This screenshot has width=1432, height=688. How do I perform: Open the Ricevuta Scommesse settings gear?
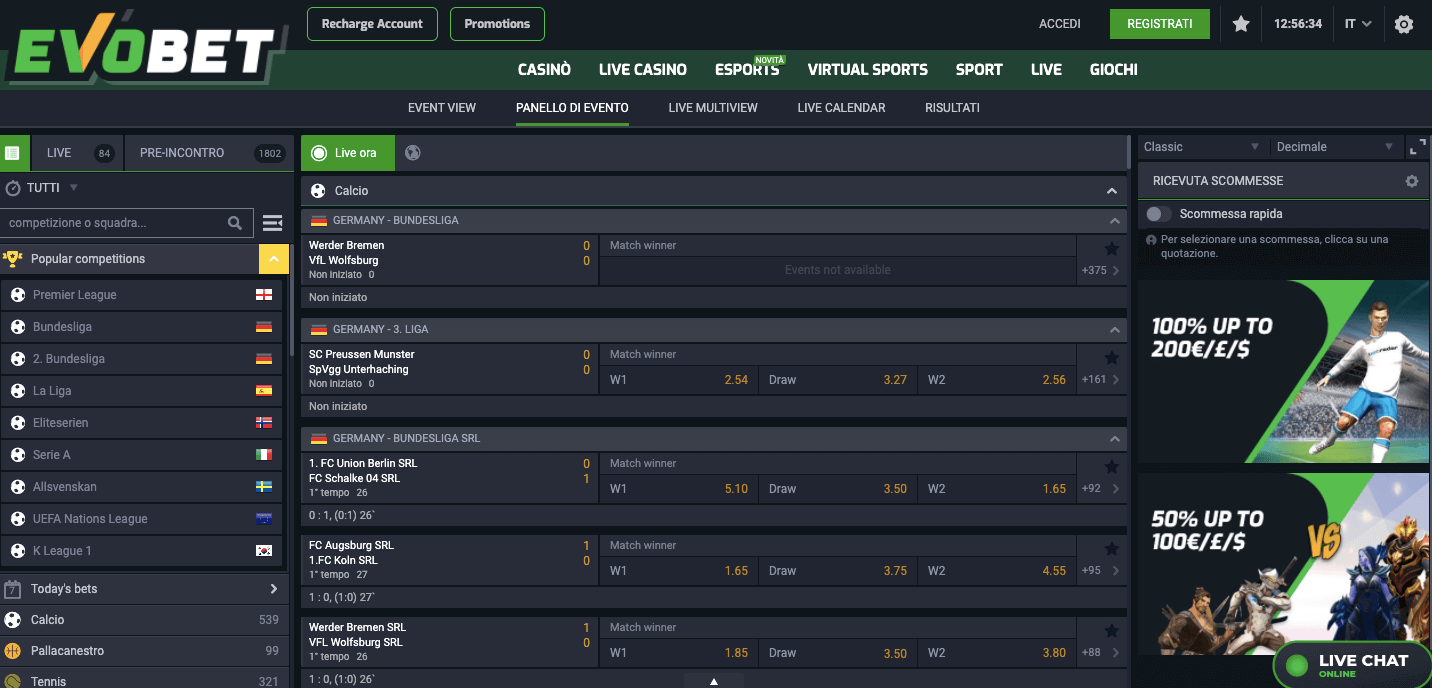[x=1411, y=181]
